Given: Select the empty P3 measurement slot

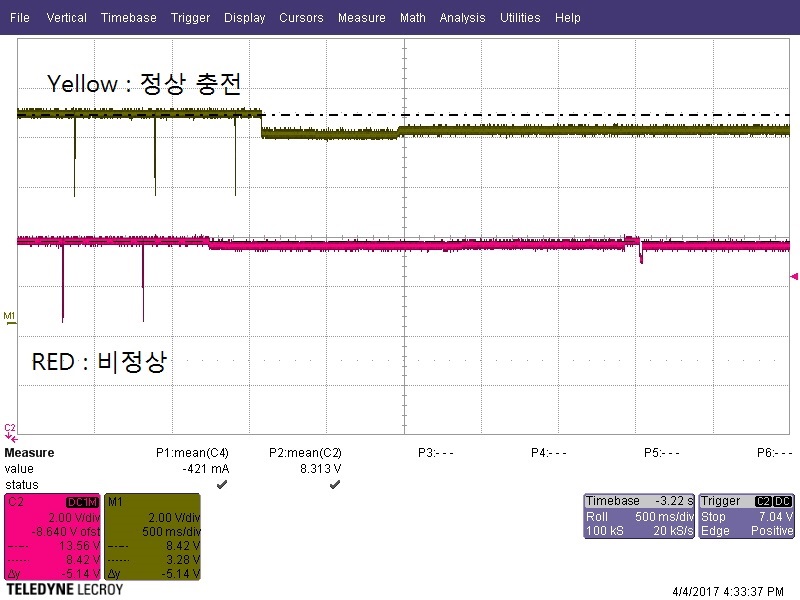Looking at the screenshot, I should (435, 453).
